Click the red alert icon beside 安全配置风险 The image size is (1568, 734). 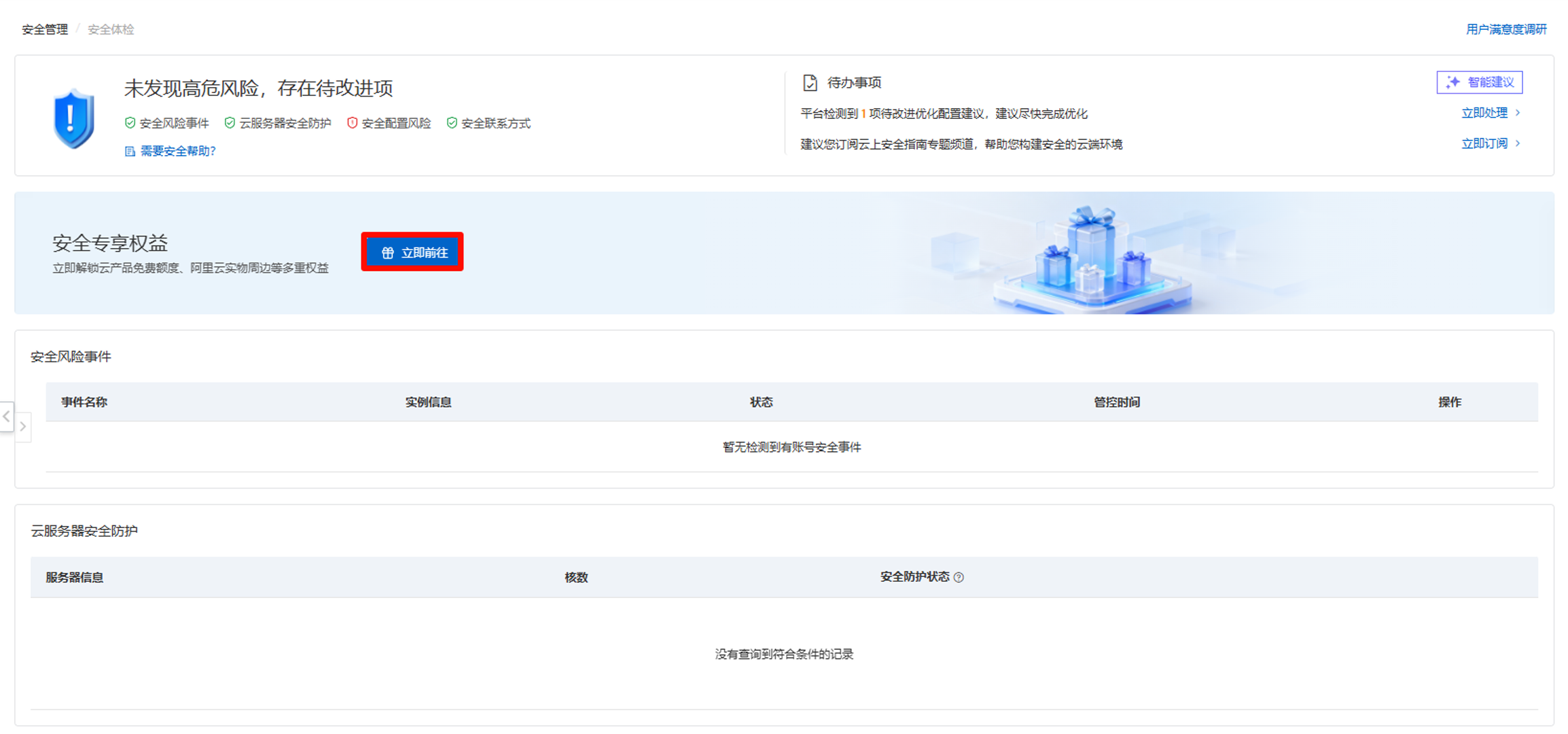(x=351, y=123)
